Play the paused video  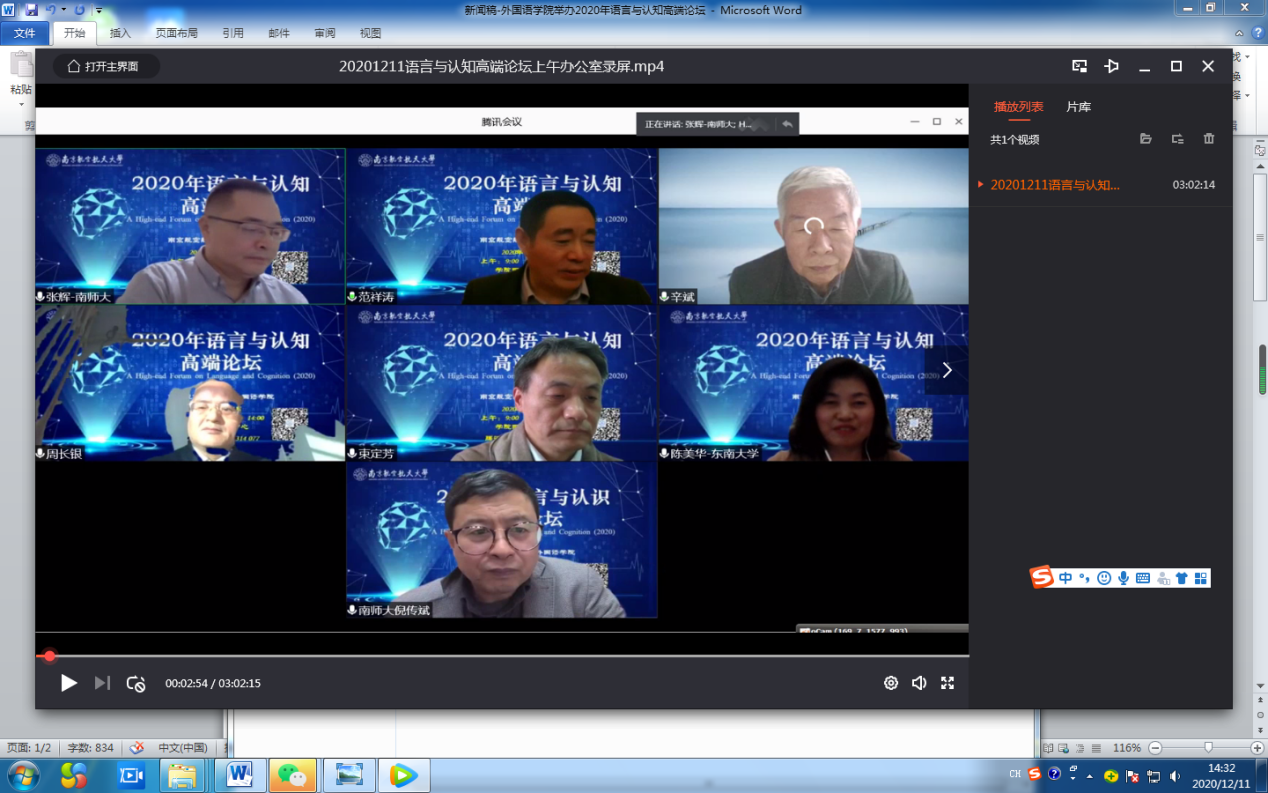[68, 683]
